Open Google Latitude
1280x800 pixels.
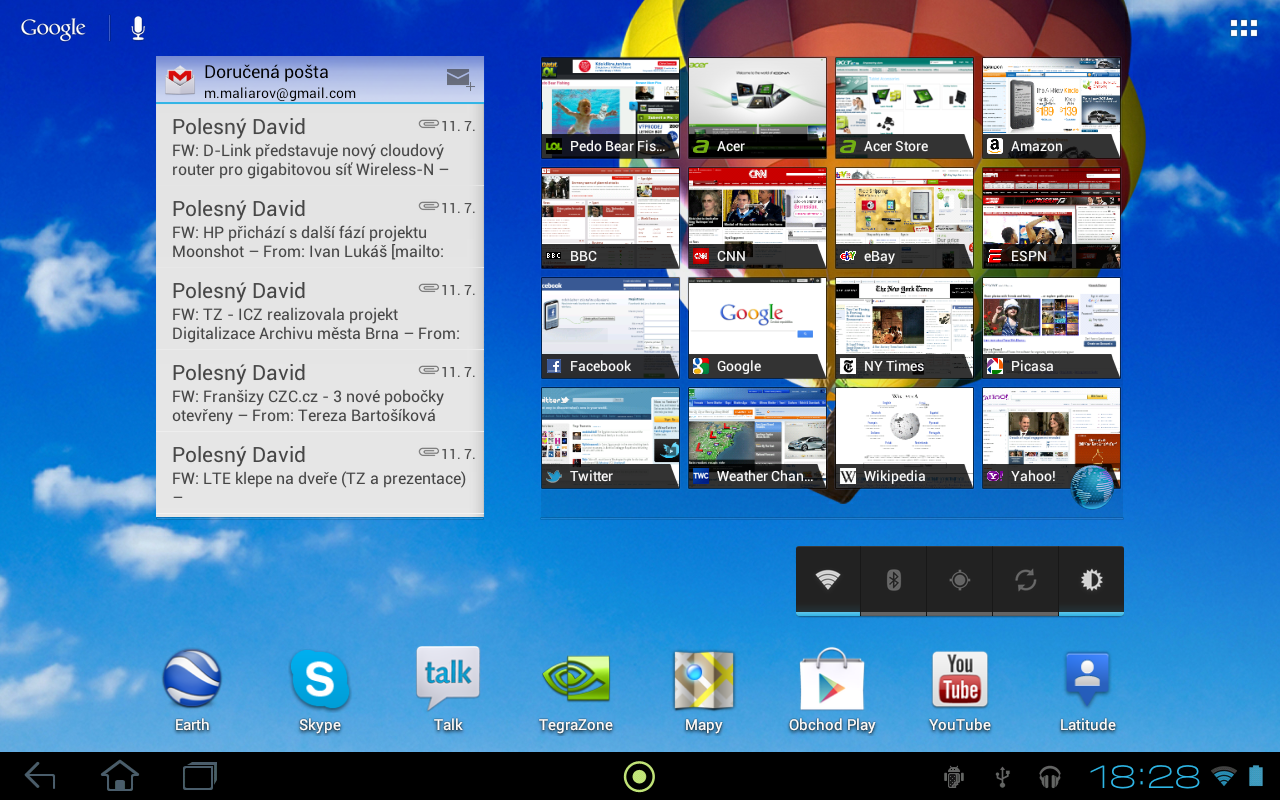pyautogui.click(x=1087, y=678)
